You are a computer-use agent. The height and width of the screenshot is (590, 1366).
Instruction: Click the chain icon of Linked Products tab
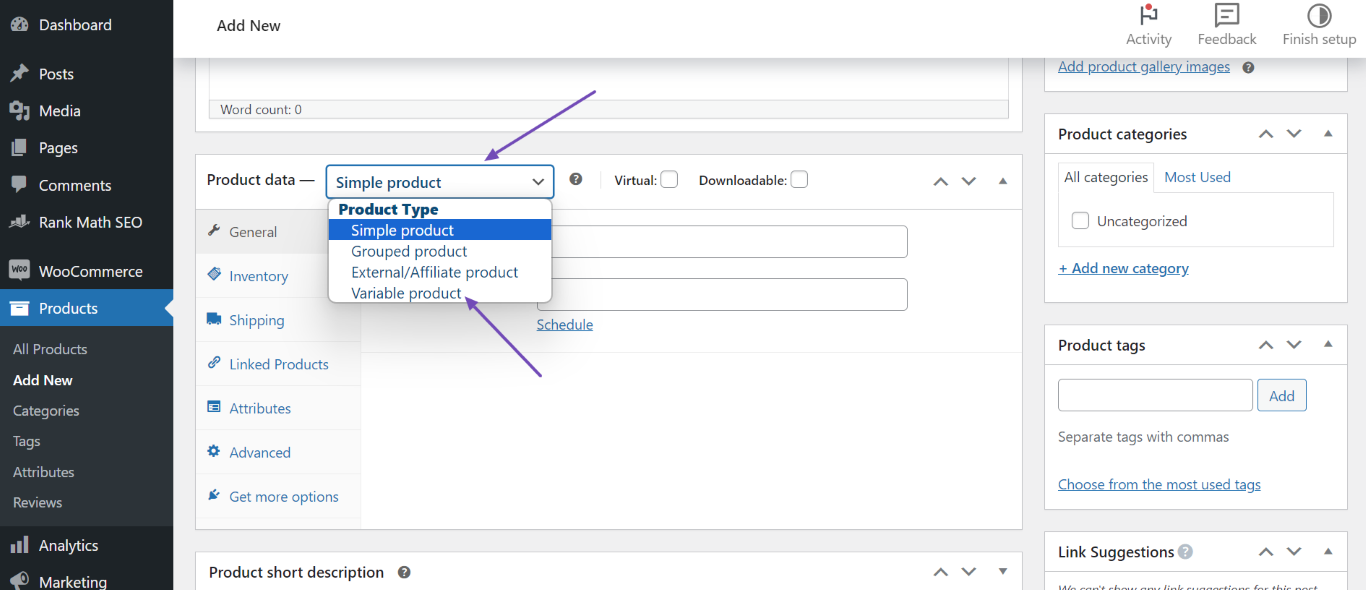click(x=213, y=363)
